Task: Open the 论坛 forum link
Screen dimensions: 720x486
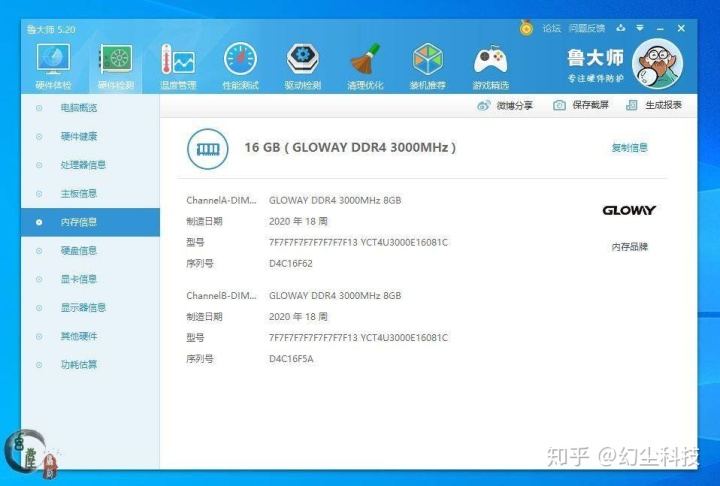Action: point(551,28)
